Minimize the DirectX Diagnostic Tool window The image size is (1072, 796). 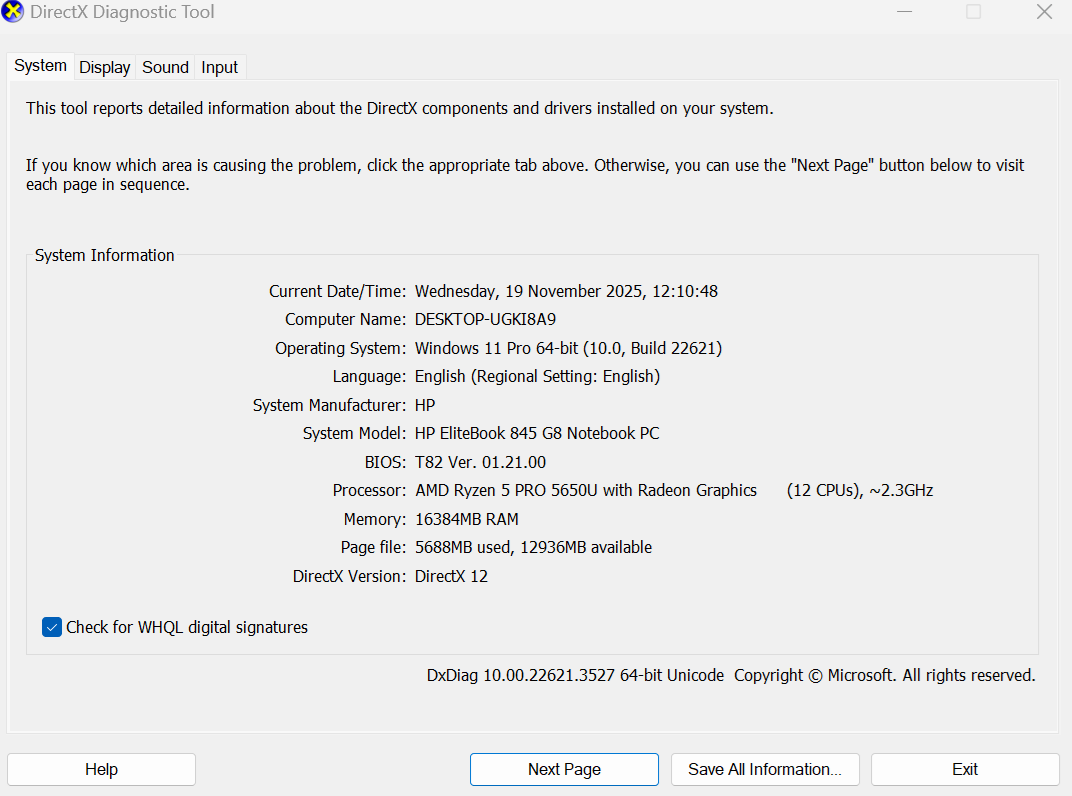tap(903, 13)
